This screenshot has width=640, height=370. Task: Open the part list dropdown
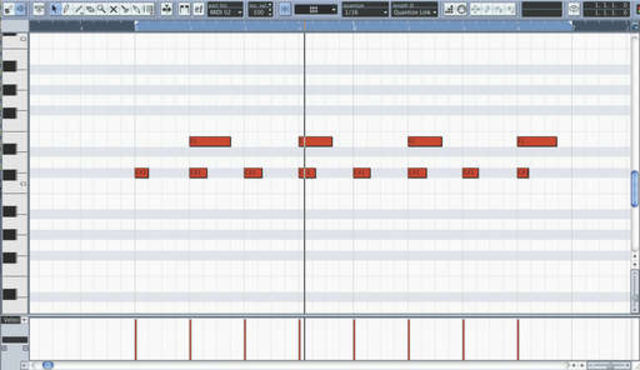pyautogui.click(x=225, y=9)
